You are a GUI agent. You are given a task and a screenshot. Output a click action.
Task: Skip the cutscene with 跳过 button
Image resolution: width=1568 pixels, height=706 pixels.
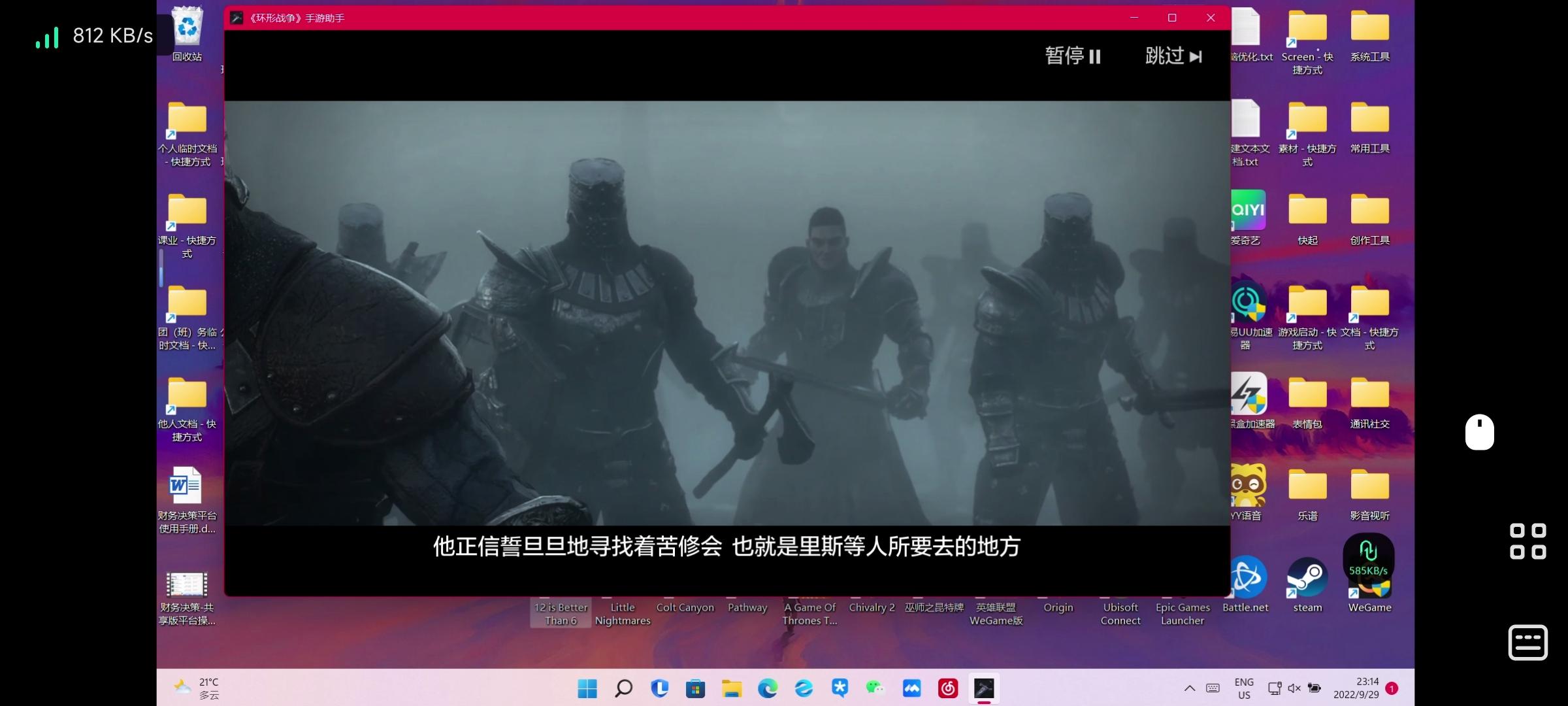[x=1173, y=56]
